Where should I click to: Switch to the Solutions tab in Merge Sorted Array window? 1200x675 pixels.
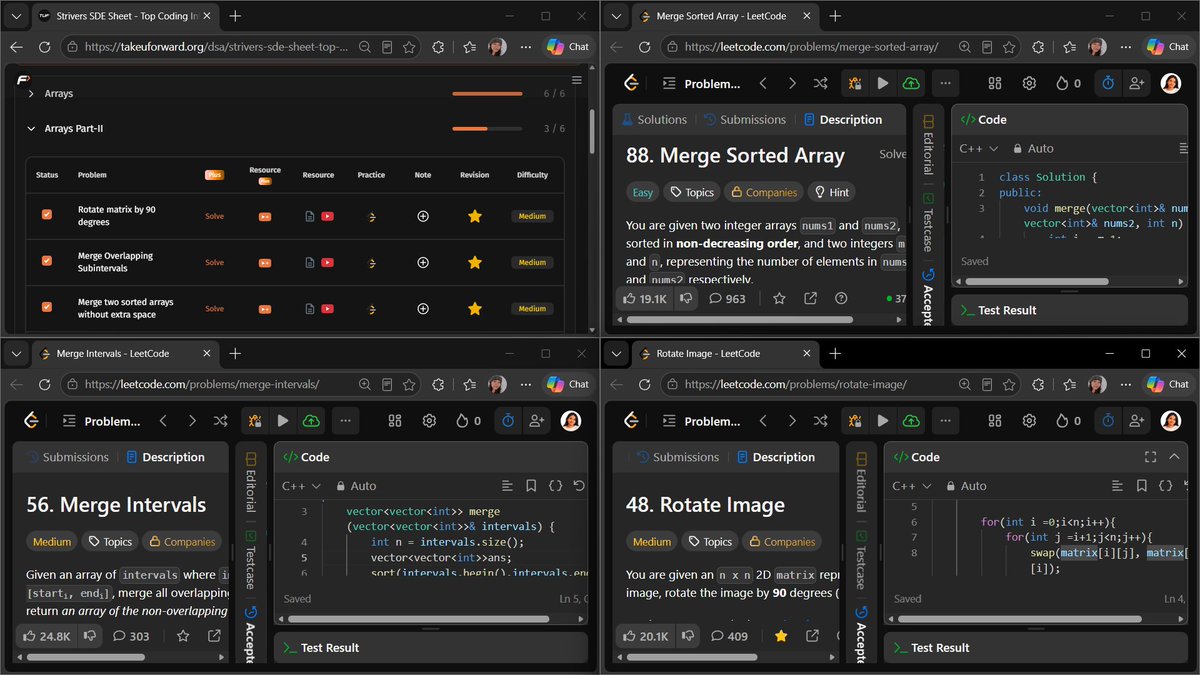tap(655, 119)
